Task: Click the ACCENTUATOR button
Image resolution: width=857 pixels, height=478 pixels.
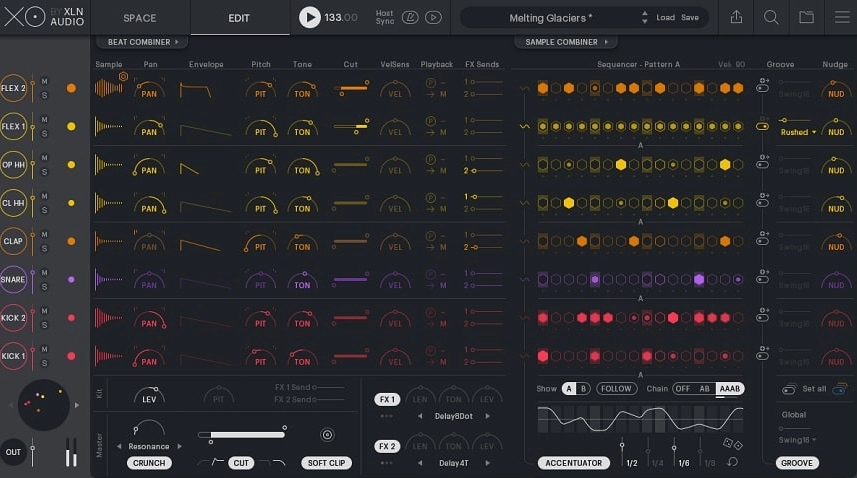Action: [573, 463]
